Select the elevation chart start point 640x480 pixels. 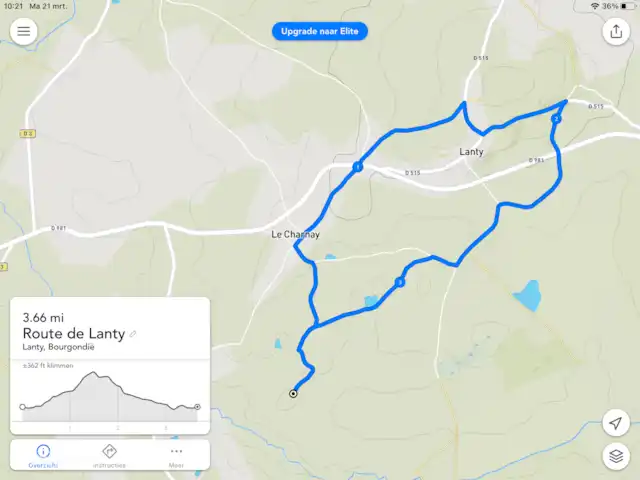(22, 407)
